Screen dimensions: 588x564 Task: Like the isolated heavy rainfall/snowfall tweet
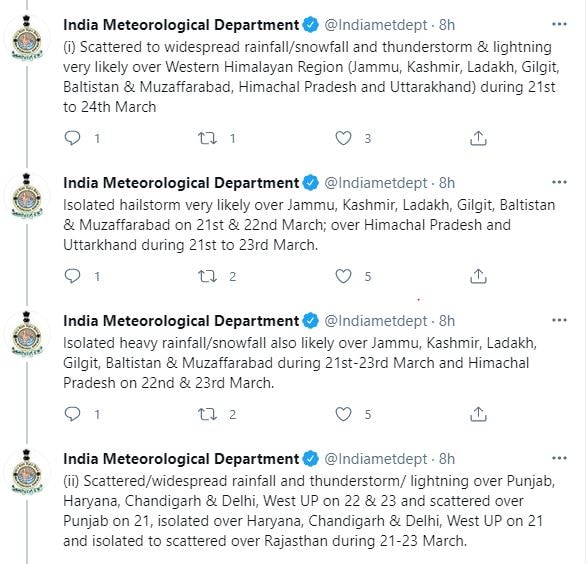343,414
